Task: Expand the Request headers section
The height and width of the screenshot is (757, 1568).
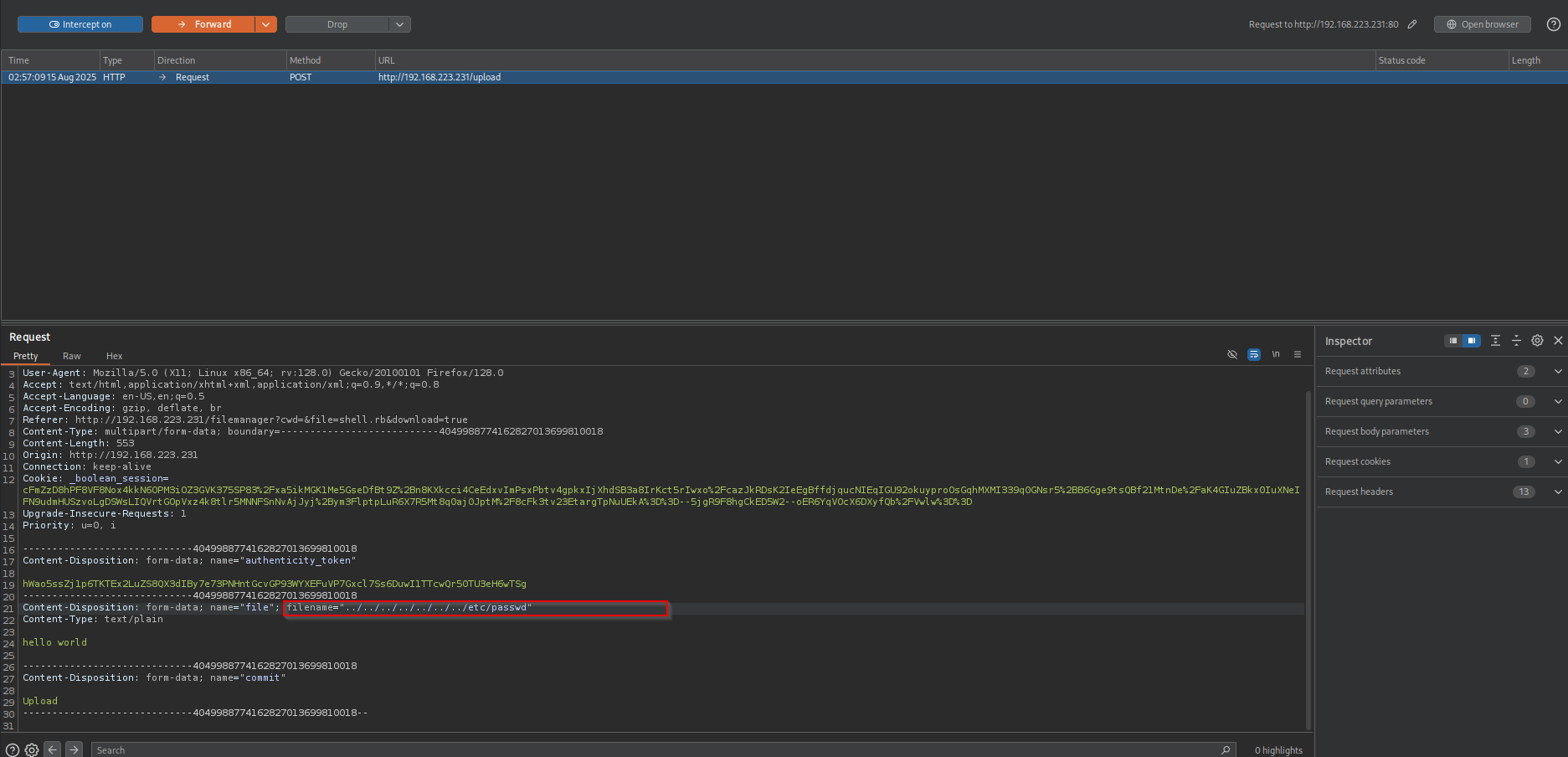Action: click(1442, 492)
